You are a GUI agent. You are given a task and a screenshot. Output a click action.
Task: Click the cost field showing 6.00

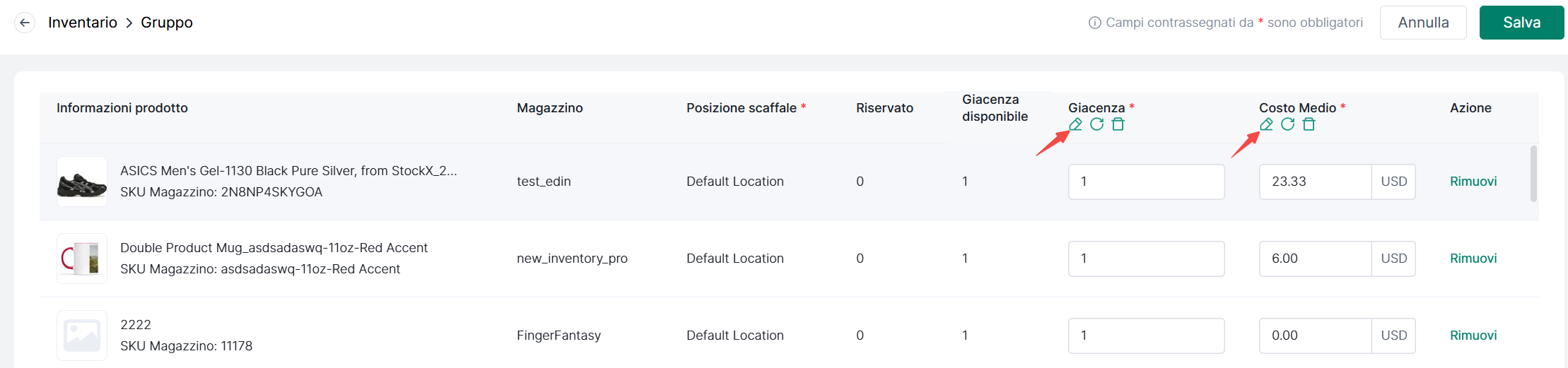[1315, 259]
